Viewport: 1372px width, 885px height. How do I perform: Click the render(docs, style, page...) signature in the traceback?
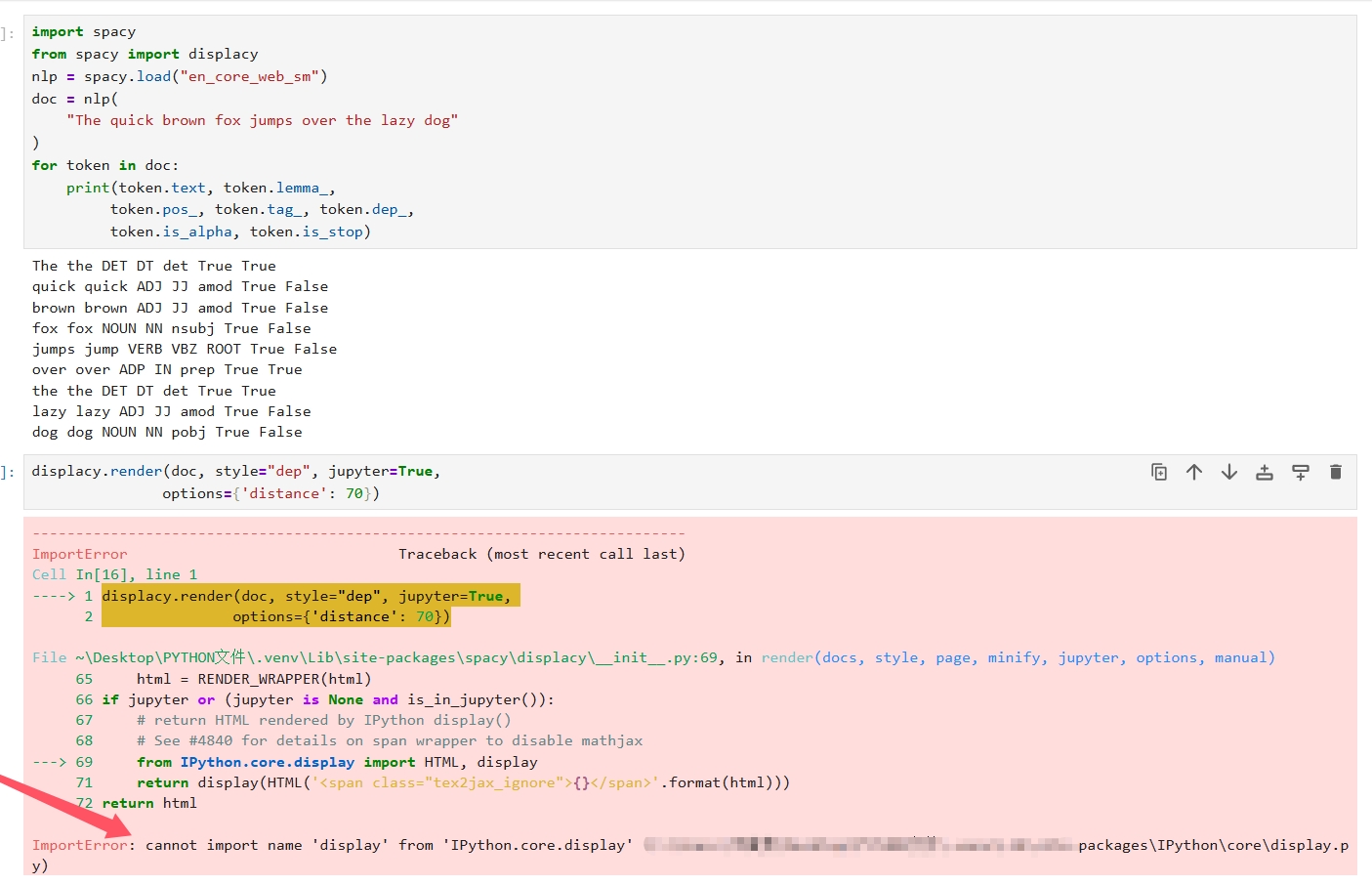point(1019,657)
